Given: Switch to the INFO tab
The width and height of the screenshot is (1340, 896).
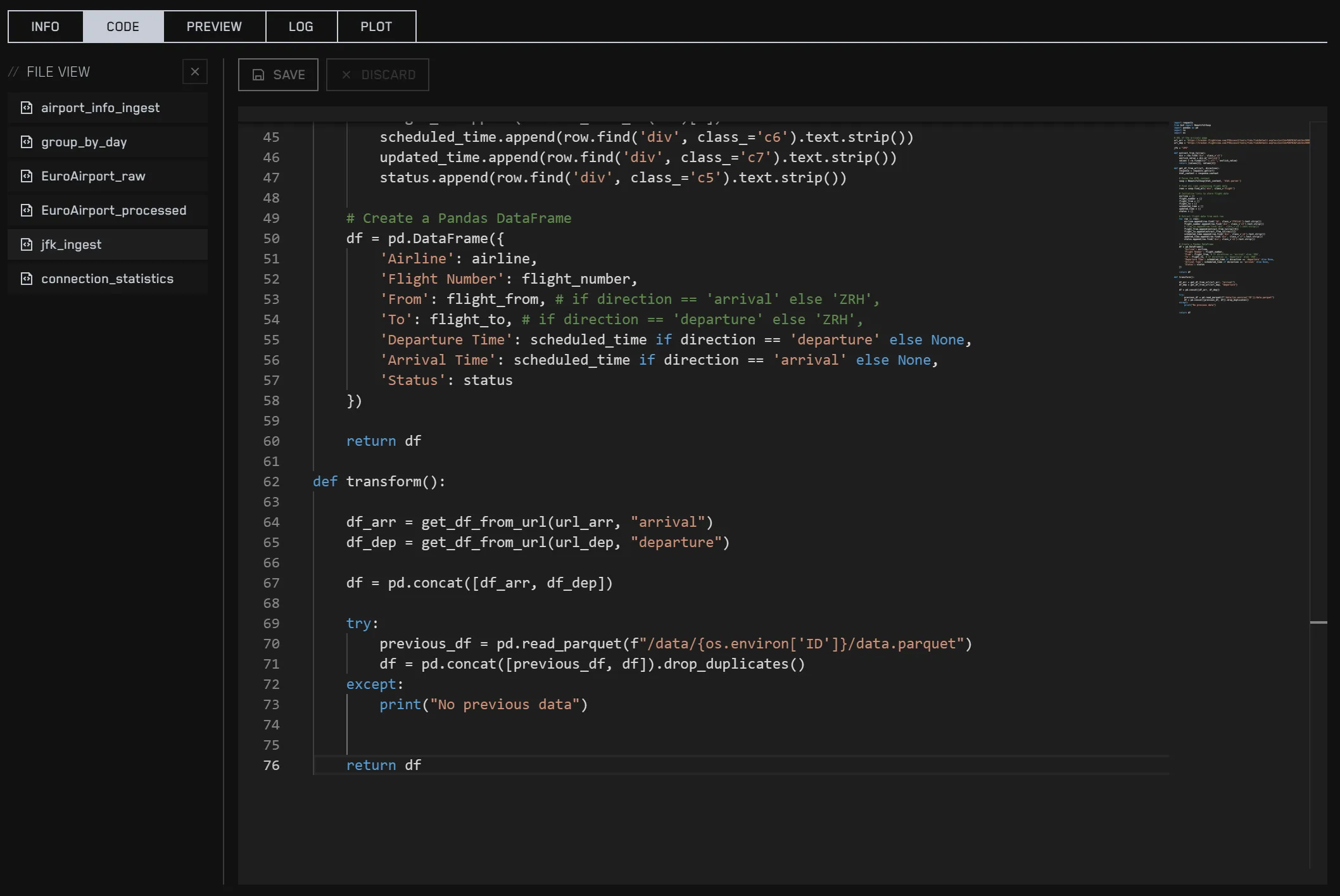Looking at the screenshot, I should (45, 27).
